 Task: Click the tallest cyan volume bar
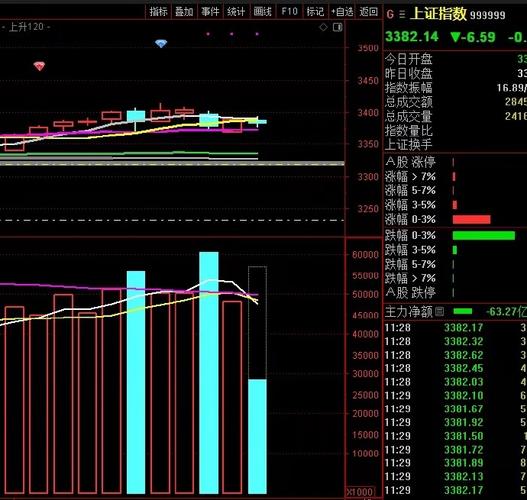(x=209, y=373)
